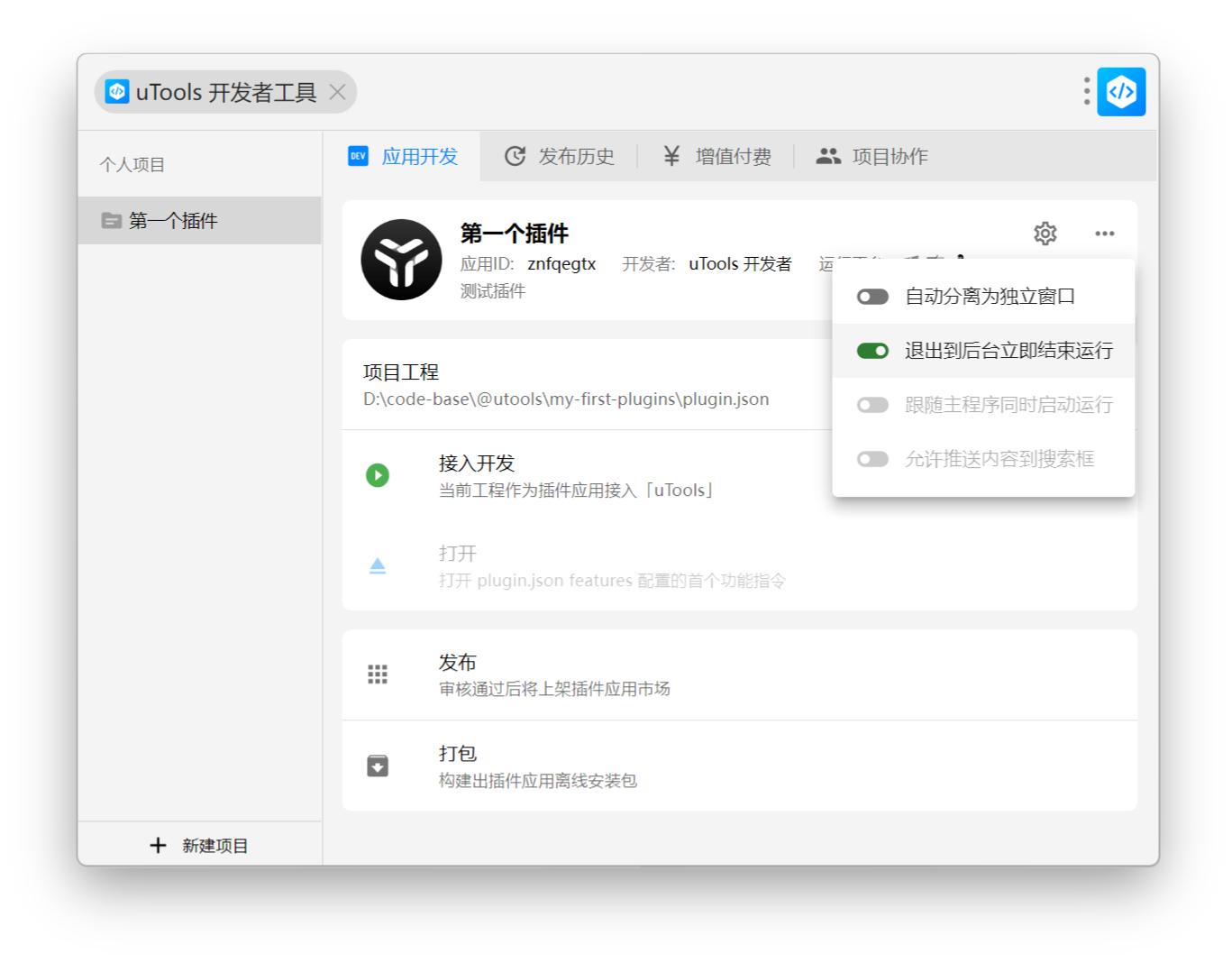The width and height of the screenshot is (1232, 963).
Task: Open the ellipsis menu on the plugin card
Action: coord(1104,233)
